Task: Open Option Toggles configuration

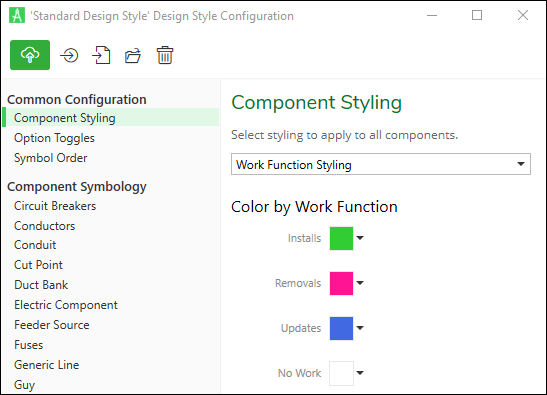Action: (x=54, y=138)
